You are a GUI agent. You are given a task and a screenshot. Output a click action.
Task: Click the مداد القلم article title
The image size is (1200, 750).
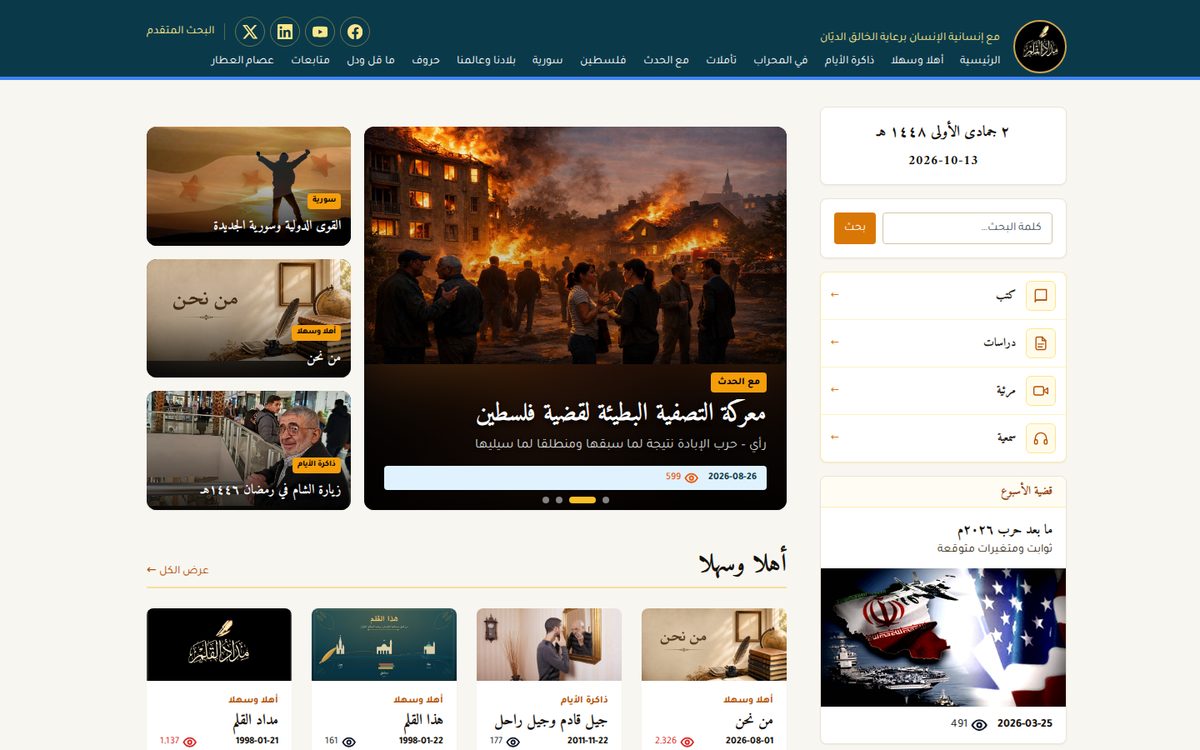[255, 721]
